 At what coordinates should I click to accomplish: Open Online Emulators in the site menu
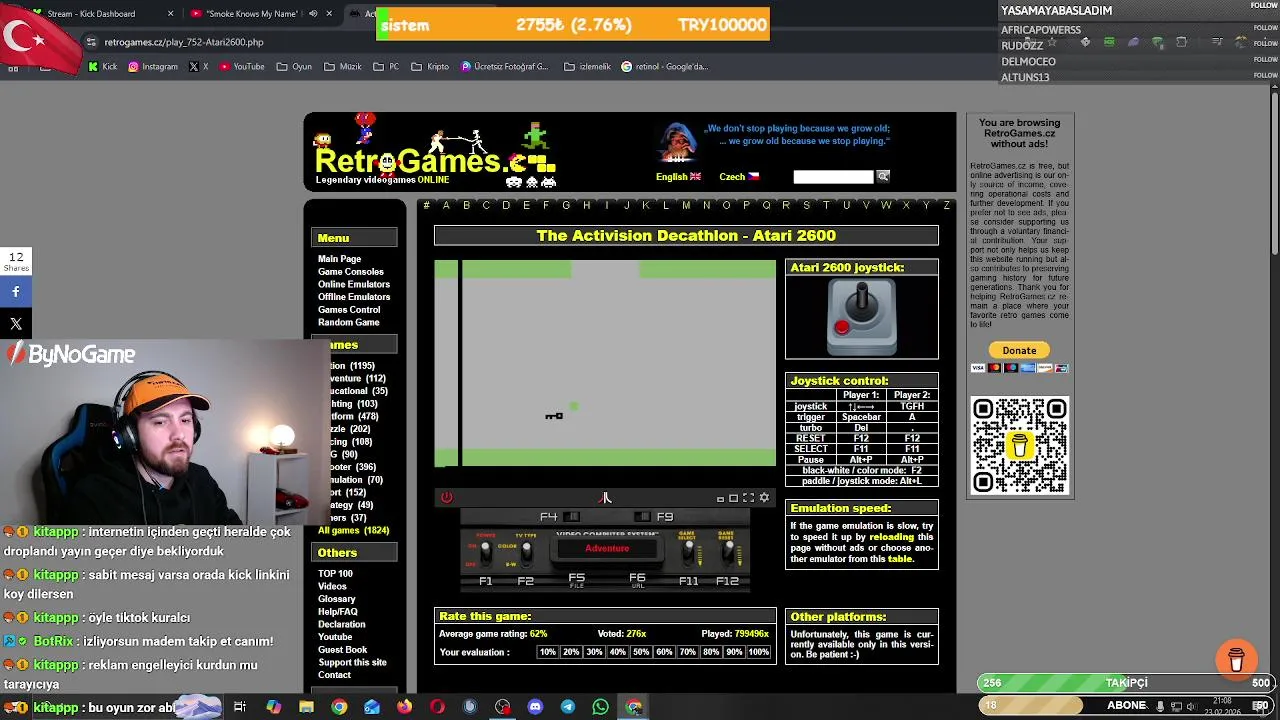[x=354, y=284]
